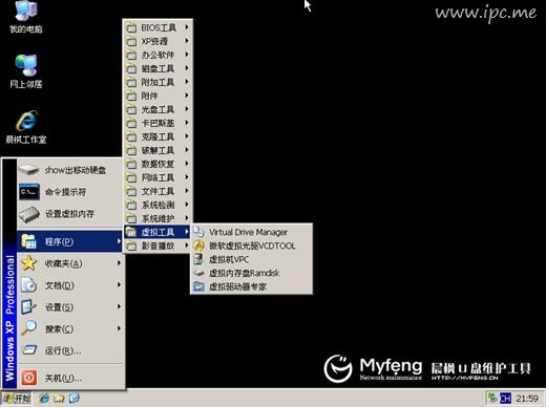The image size is (549, 408).
Task: Click the third quick launch icon
Action: [74, 399]
